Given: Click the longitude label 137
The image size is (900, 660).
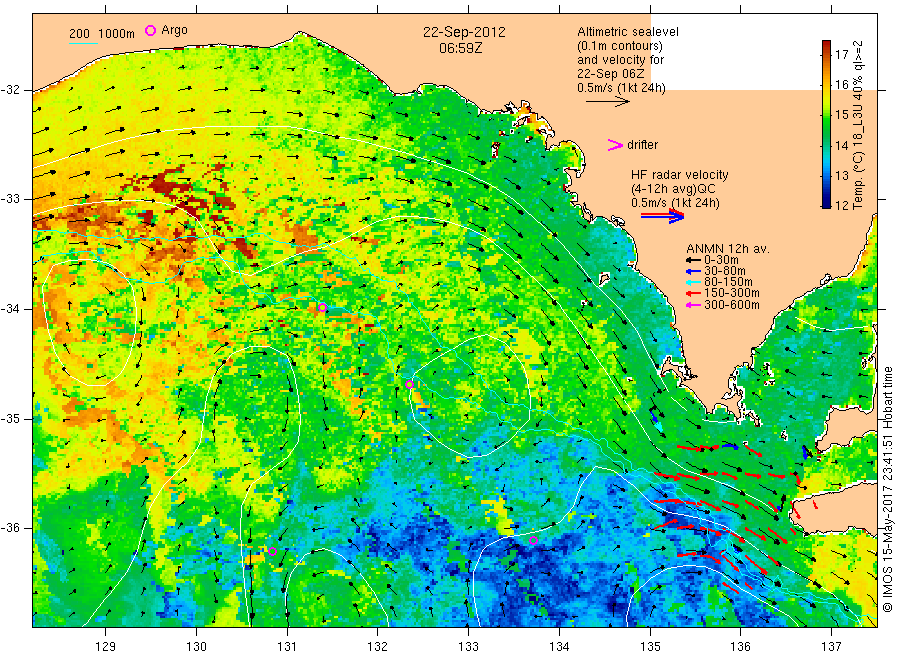Looking at the screenshot, I should click(831, 647).
